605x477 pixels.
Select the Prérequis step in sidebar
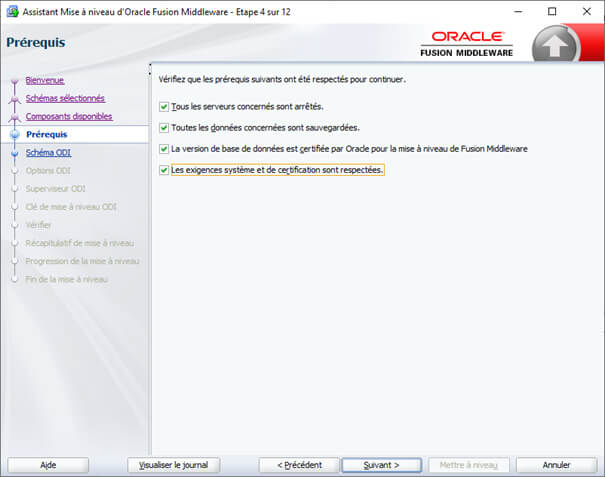pyautogui.click(x=47, y=134)
